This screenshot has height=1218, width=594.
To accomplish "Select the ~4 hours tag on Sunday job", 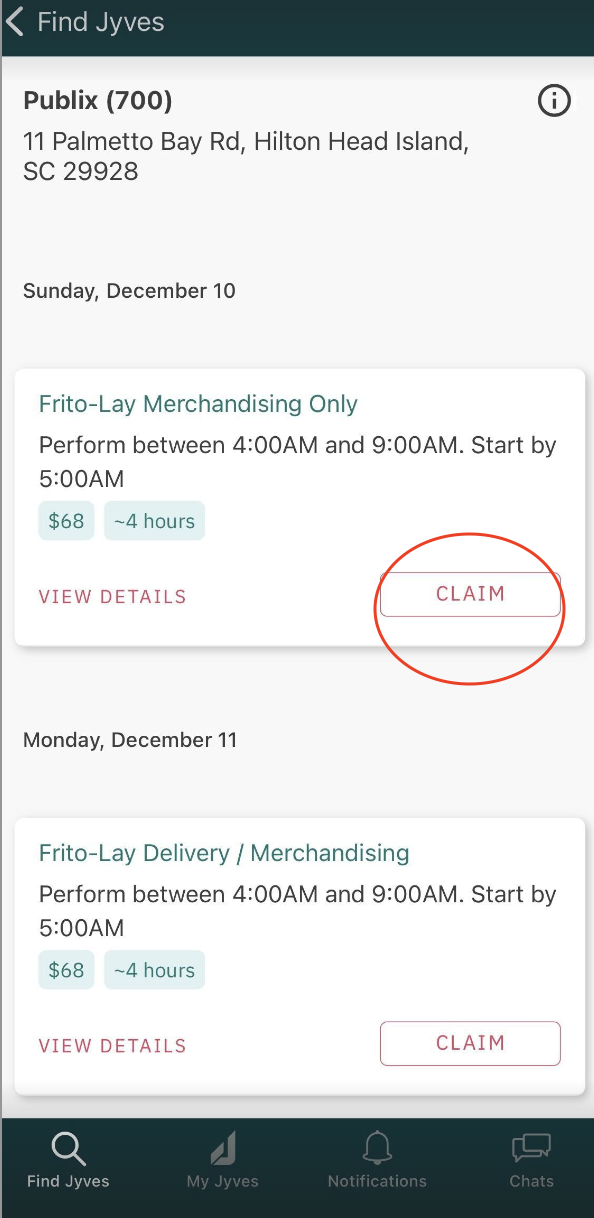I will 154,521.
